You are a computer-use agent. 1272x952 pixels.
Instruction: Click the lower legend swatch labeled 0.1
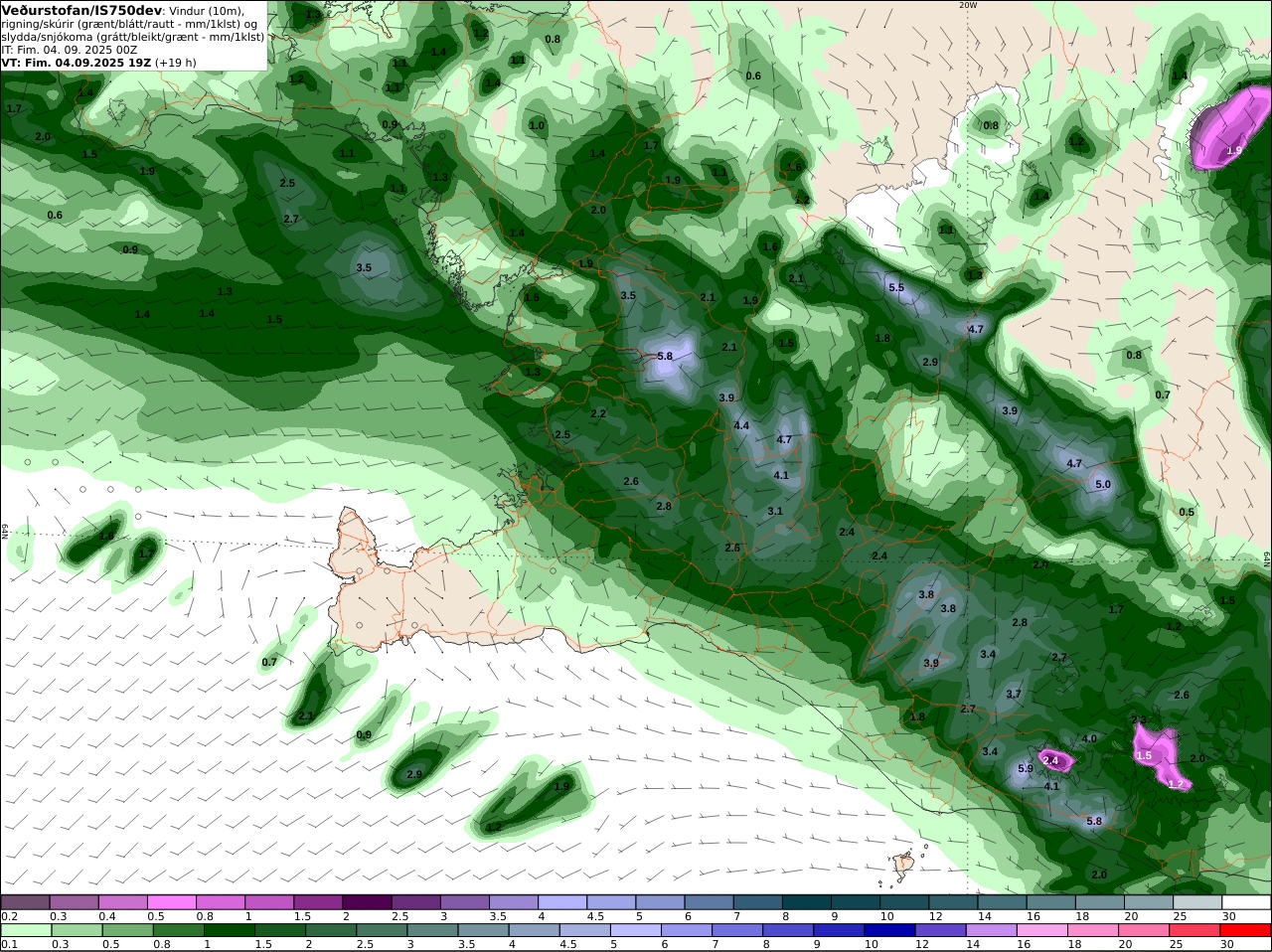tap(26, 930)
